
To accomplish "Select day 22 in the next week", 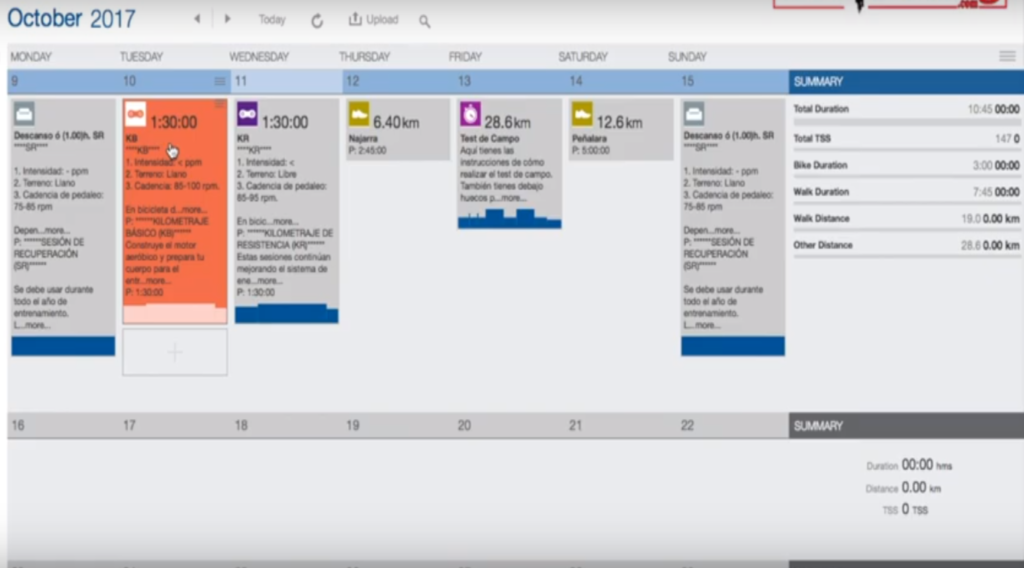I will [x=733, y=426].
